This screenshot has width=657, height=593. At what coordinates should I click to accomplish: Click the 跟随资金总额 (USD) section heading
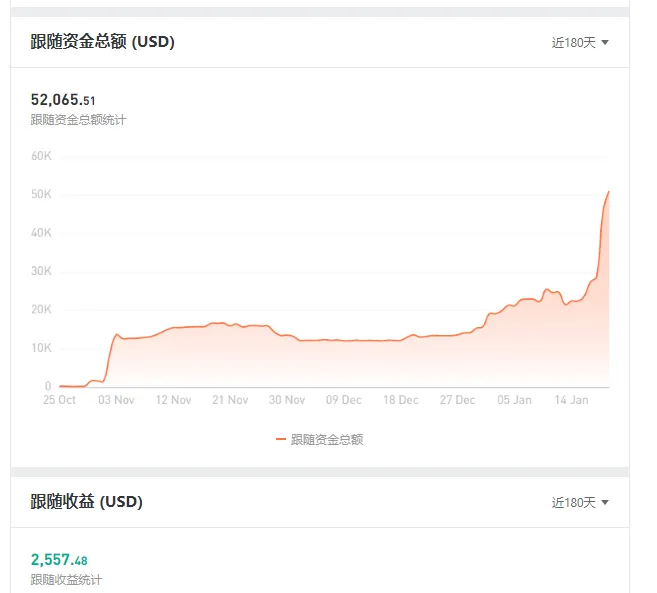point(102,41)
